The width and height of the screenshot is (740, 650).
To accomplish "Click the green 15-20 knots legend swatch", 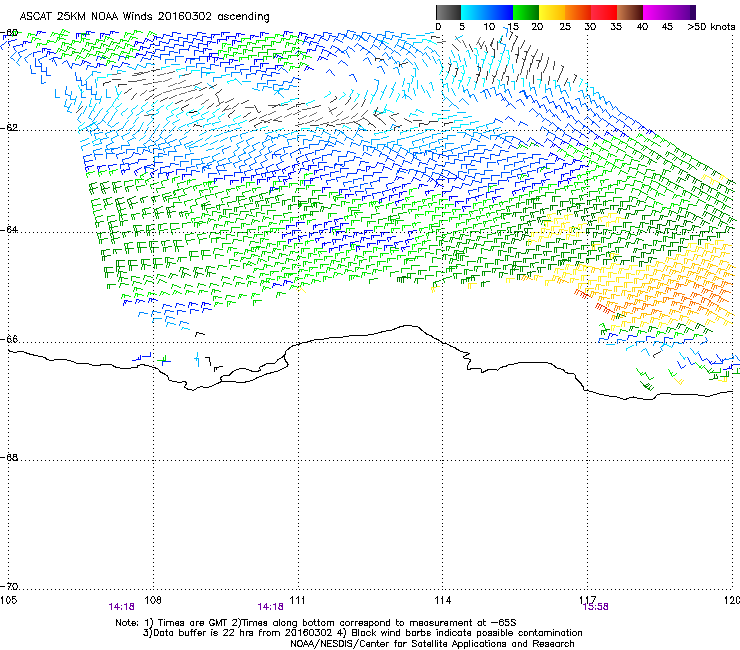I will [526, 12].
